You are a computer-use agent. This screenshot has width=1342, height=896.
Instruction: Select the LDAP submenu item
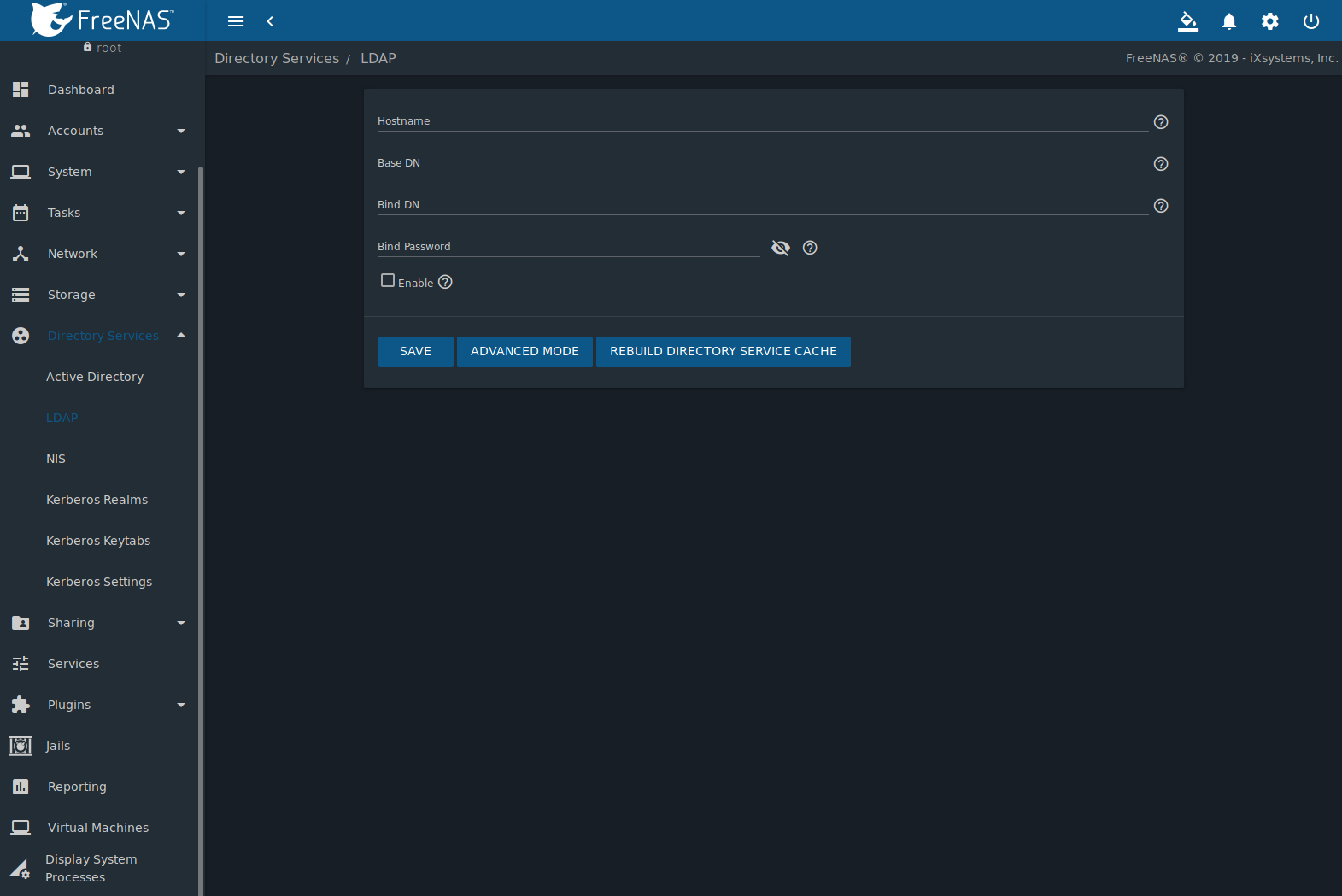click(62, 418)
